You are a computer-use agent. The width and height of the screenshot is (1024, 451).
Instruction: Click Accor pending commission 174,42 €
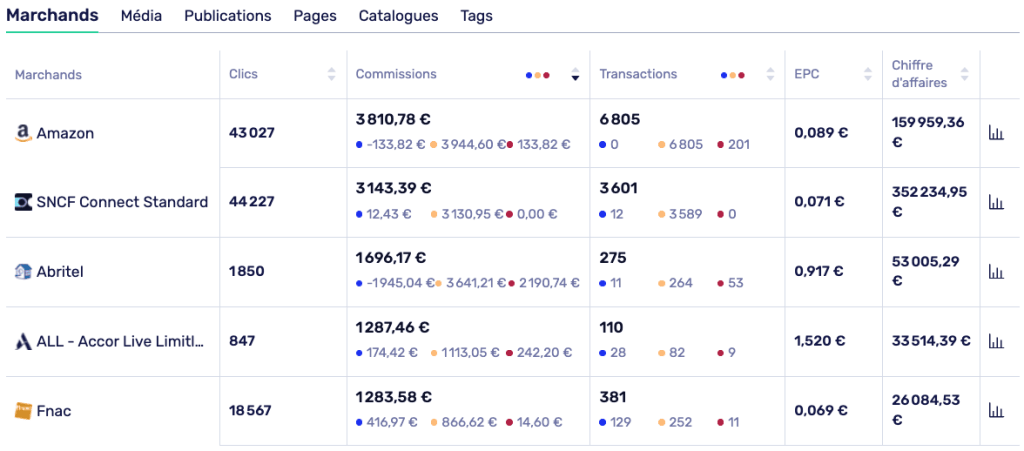coord(387,353)
